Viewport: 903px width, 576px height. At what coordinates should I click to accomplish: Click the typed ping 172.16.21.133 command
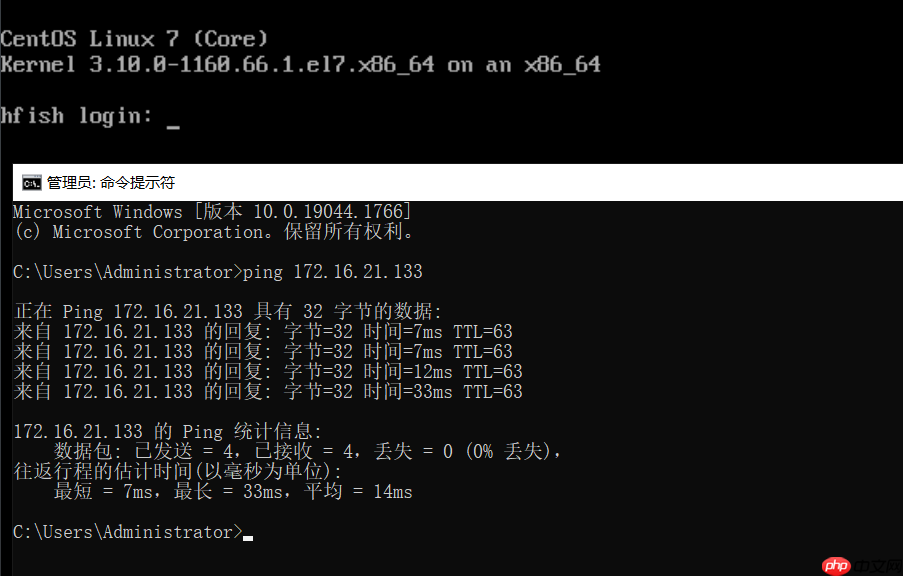pyautogui.click(x=333, y=272)
